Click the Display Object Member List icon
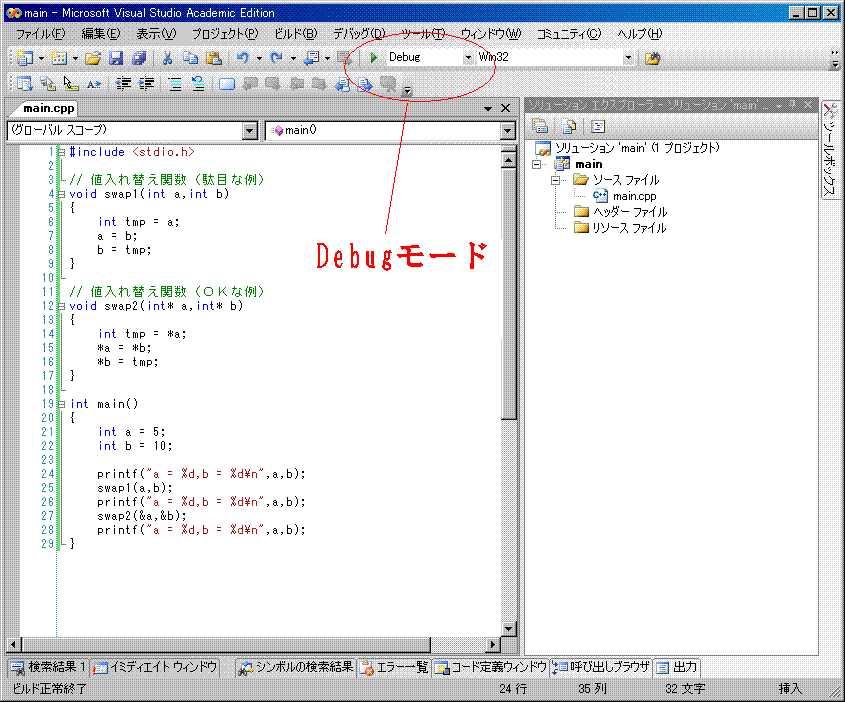Viewport: 845px width, 702px height. click(24, 84)
